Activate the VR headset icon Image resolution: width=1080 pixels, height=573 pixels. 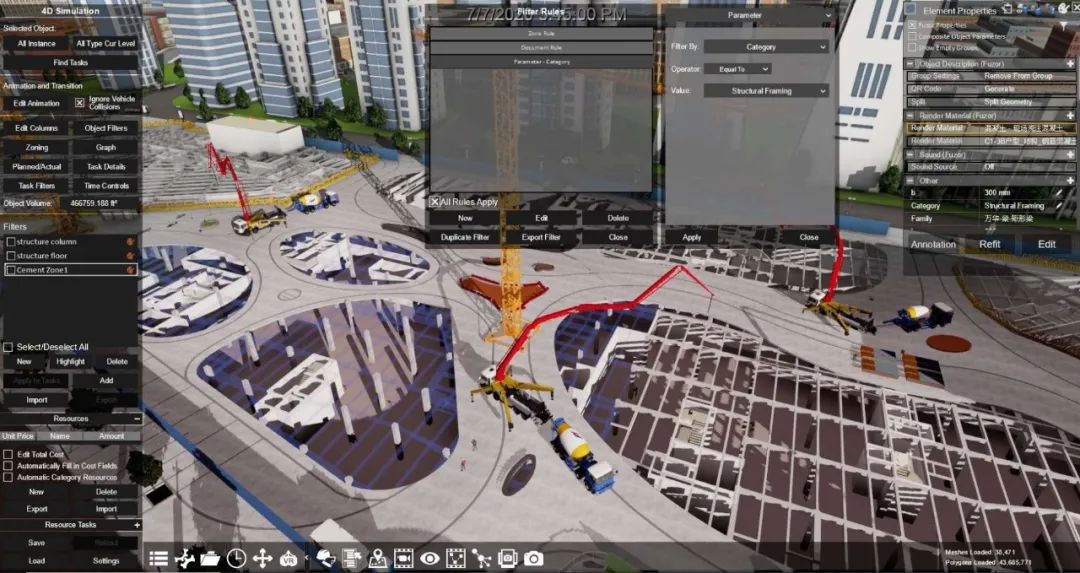(x=289, y=559)
